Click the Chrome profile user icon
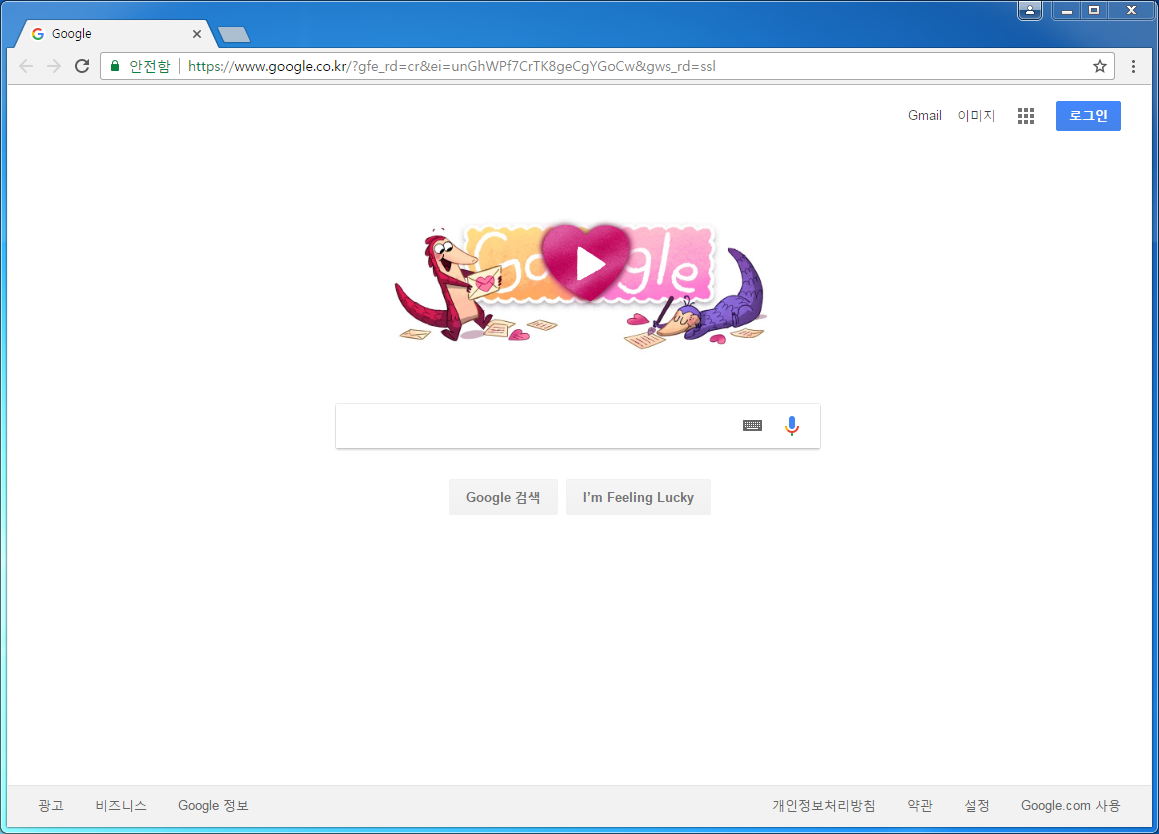 (x=1030, y=10)
